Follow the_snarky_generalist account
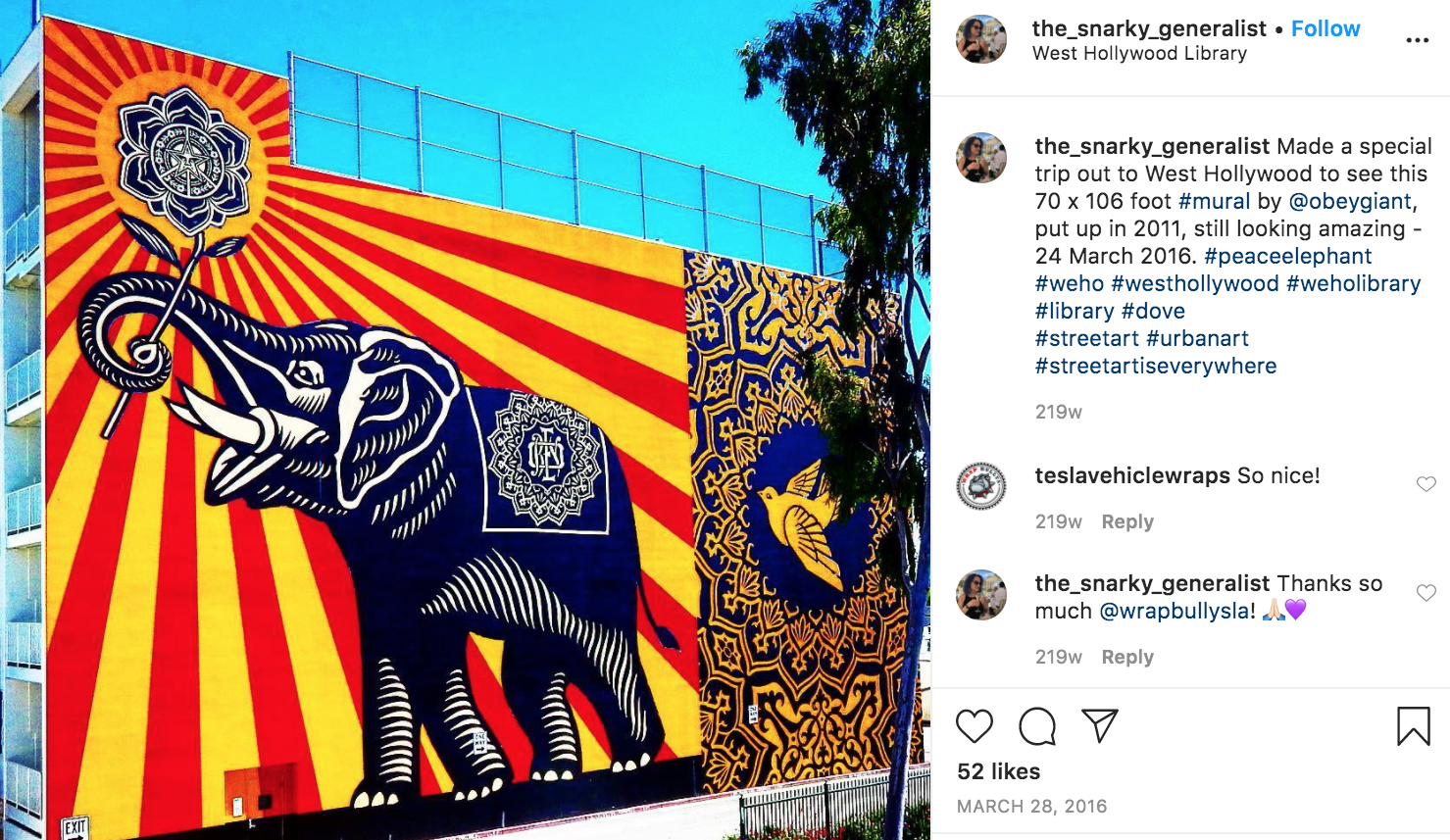1450x840 pixels. tap(1325, 28)
